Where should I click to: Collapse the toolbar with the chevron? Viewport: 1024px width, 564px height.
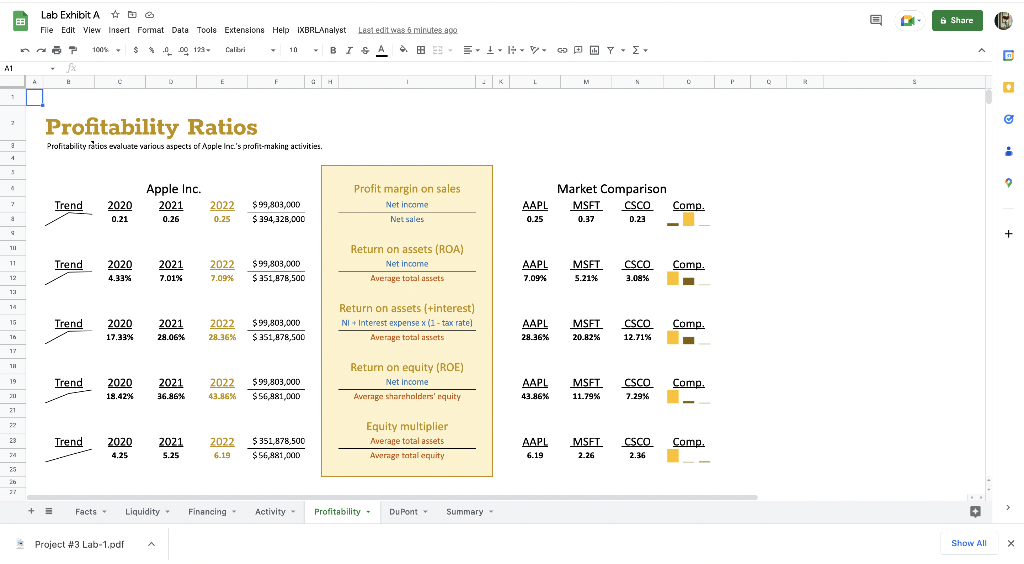point(981,50)
